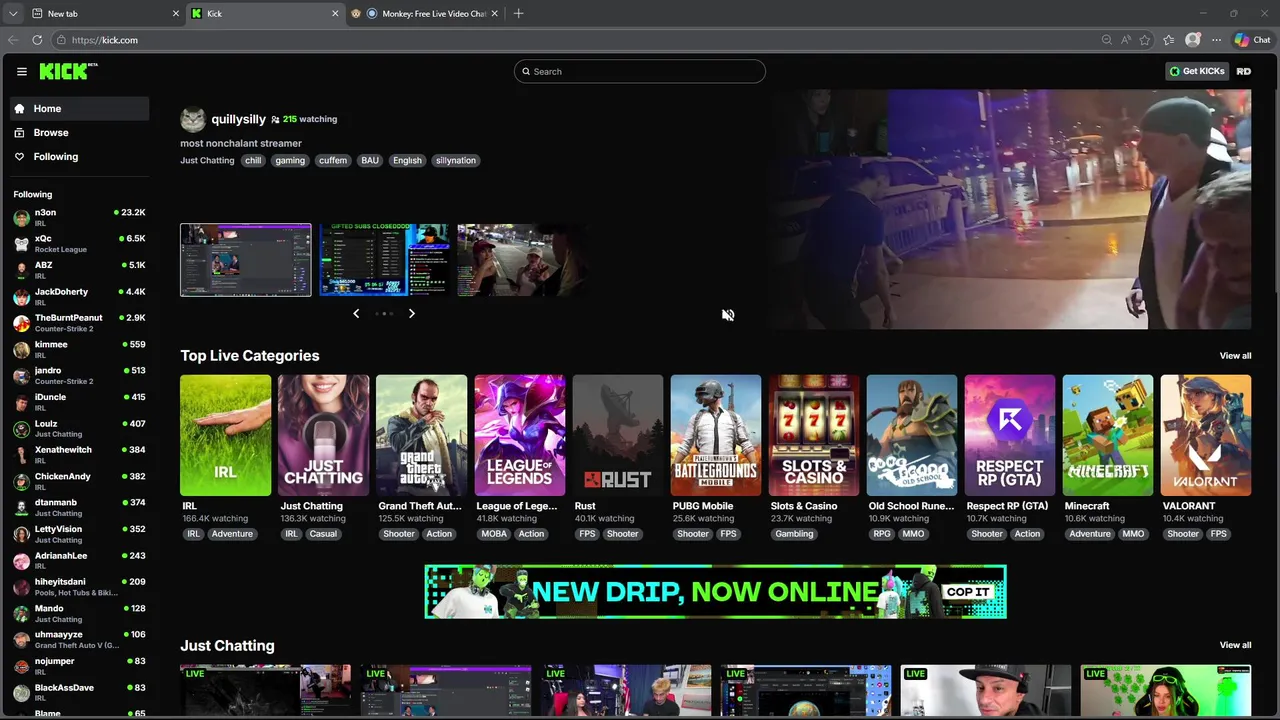This screenshot has width=1280, height=720.
Task: Open Loulz in the Following list
Action: click(80, 428)
